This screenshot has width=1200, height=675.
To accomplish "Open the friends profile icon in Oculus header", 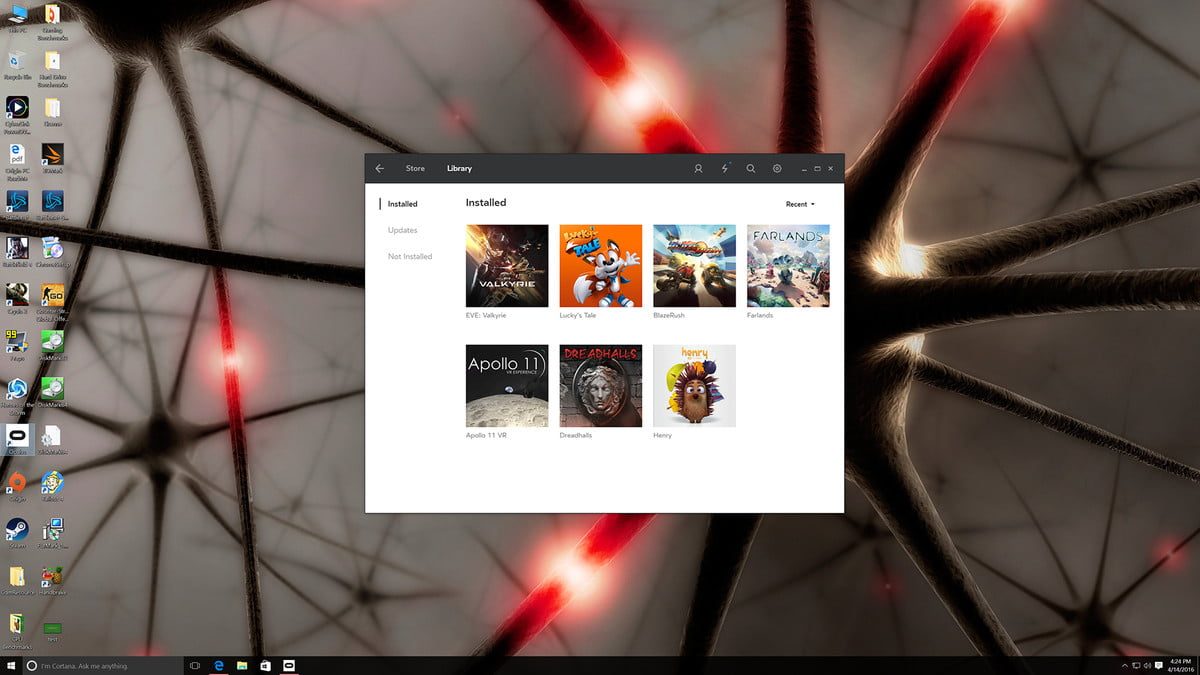I will [699, 169].
